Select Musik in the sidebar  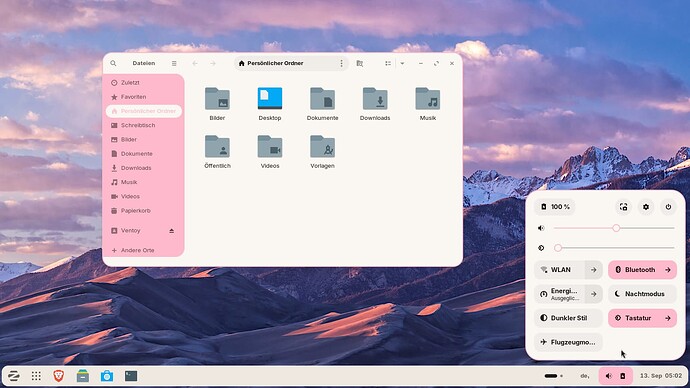143,182
